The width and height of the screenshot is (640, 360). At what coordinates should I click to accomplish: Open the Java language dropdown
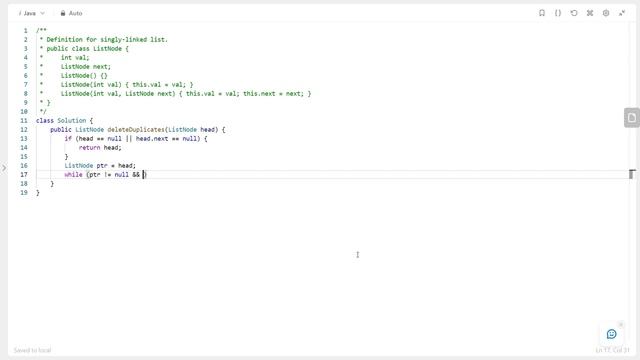[x=31, y=13]
